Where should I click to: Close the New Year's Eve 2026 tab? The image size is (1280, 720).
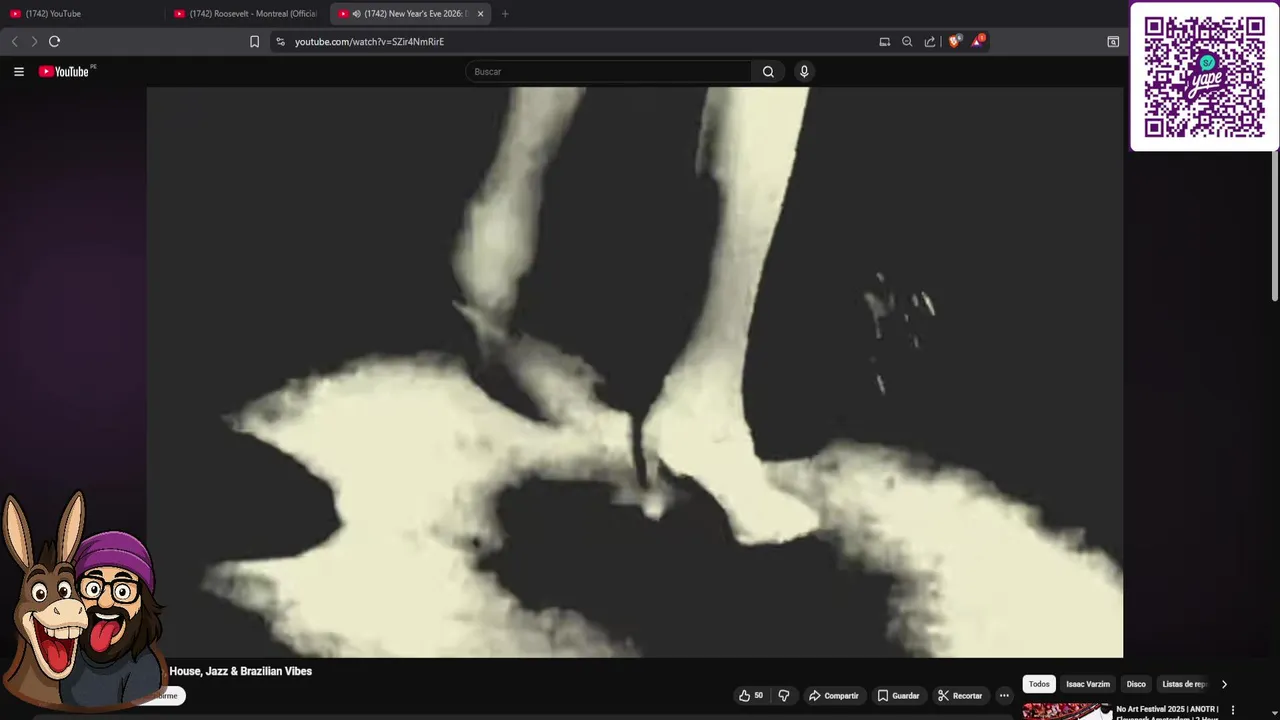pyautogui.click(x=480, y=14)
